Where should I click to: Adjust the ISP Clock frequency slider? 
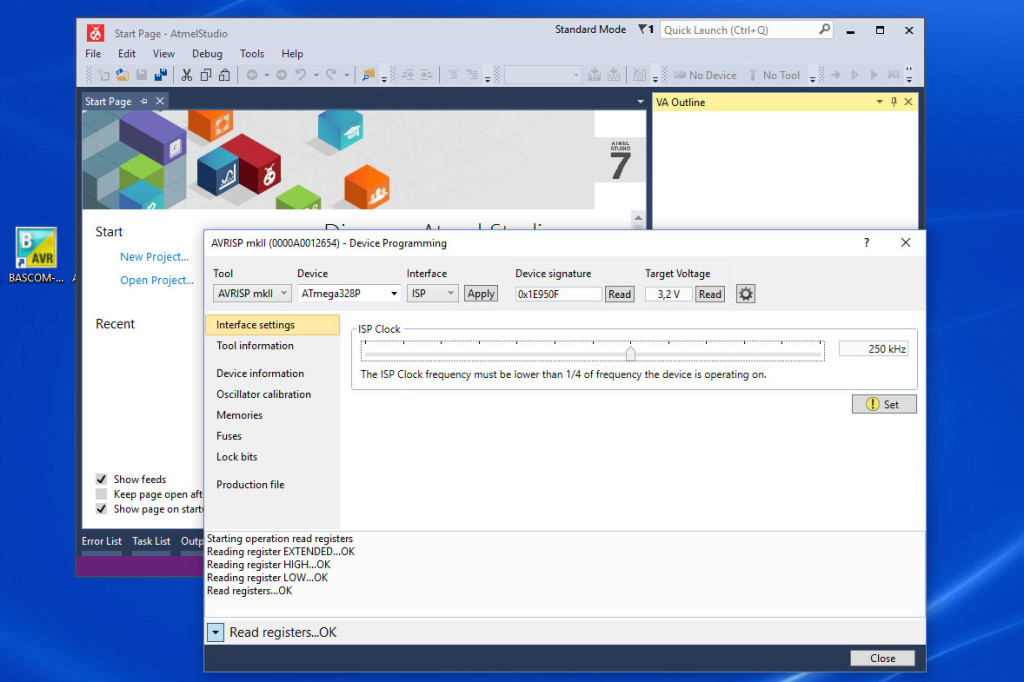tap(630, 352)
